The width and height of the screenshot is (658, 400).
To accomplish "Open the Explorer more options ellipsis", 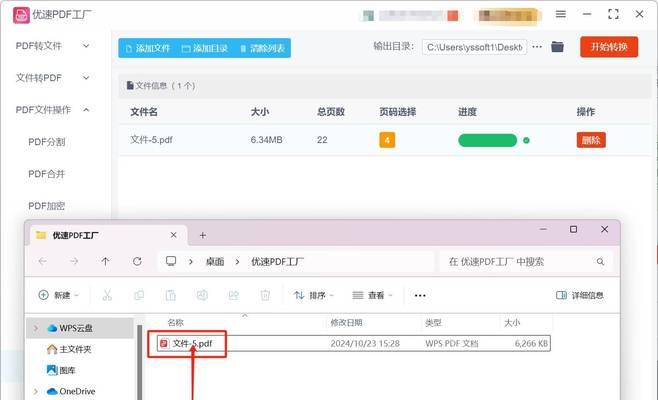I will (x=420, y=295).
